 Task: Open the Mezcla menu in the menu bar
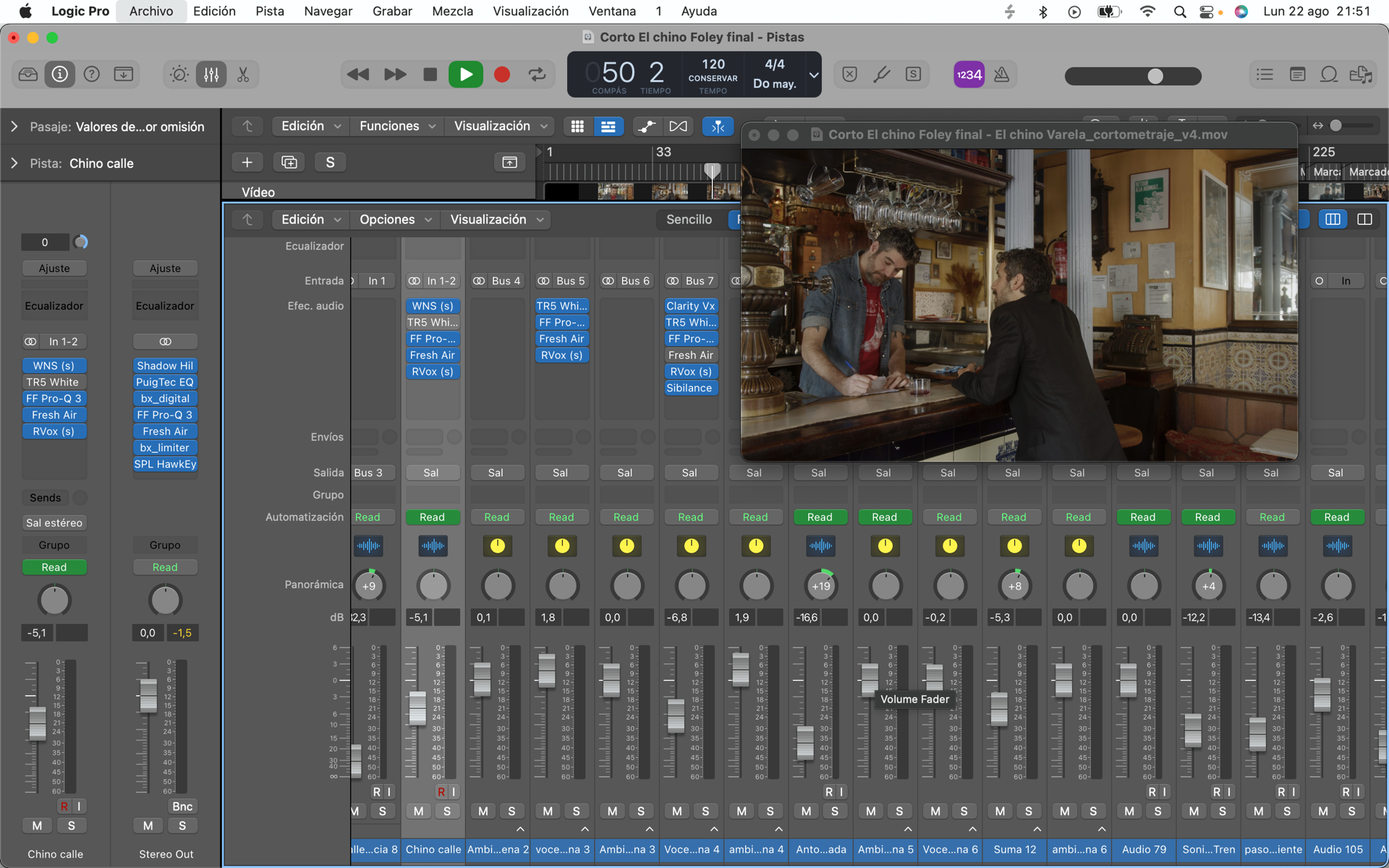(x=452, y=11)
